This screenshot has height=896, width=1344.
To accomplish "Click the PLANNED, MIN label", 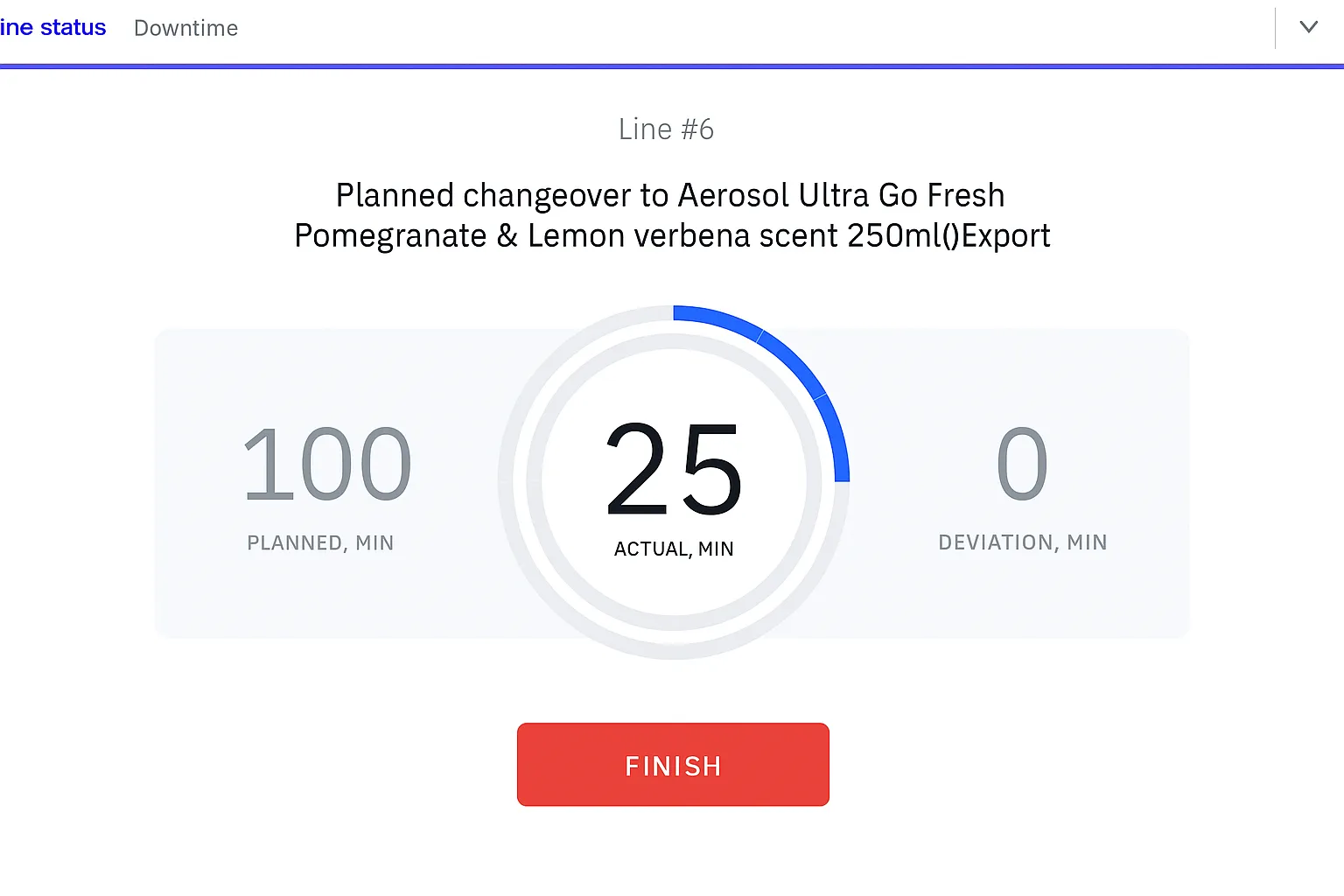I will point(320,542).
